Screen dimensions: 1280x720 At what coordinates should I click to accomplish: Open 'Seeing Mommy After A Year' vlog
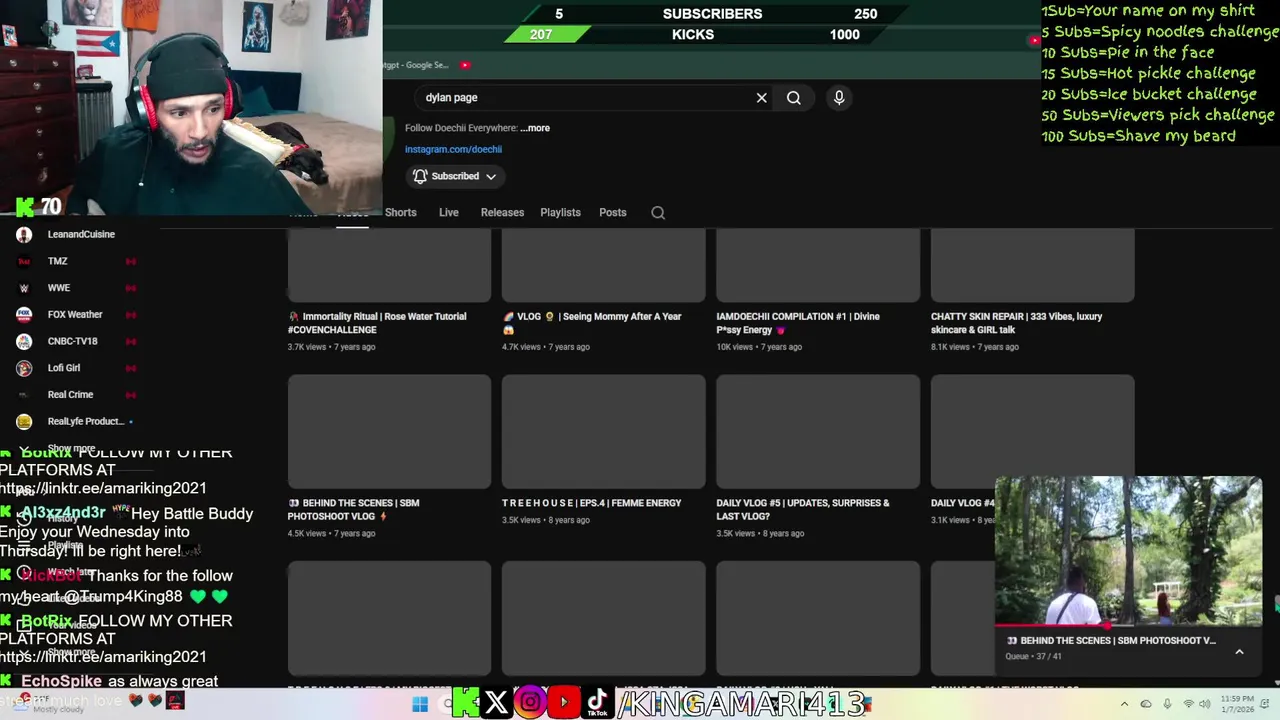pos(592,323)
